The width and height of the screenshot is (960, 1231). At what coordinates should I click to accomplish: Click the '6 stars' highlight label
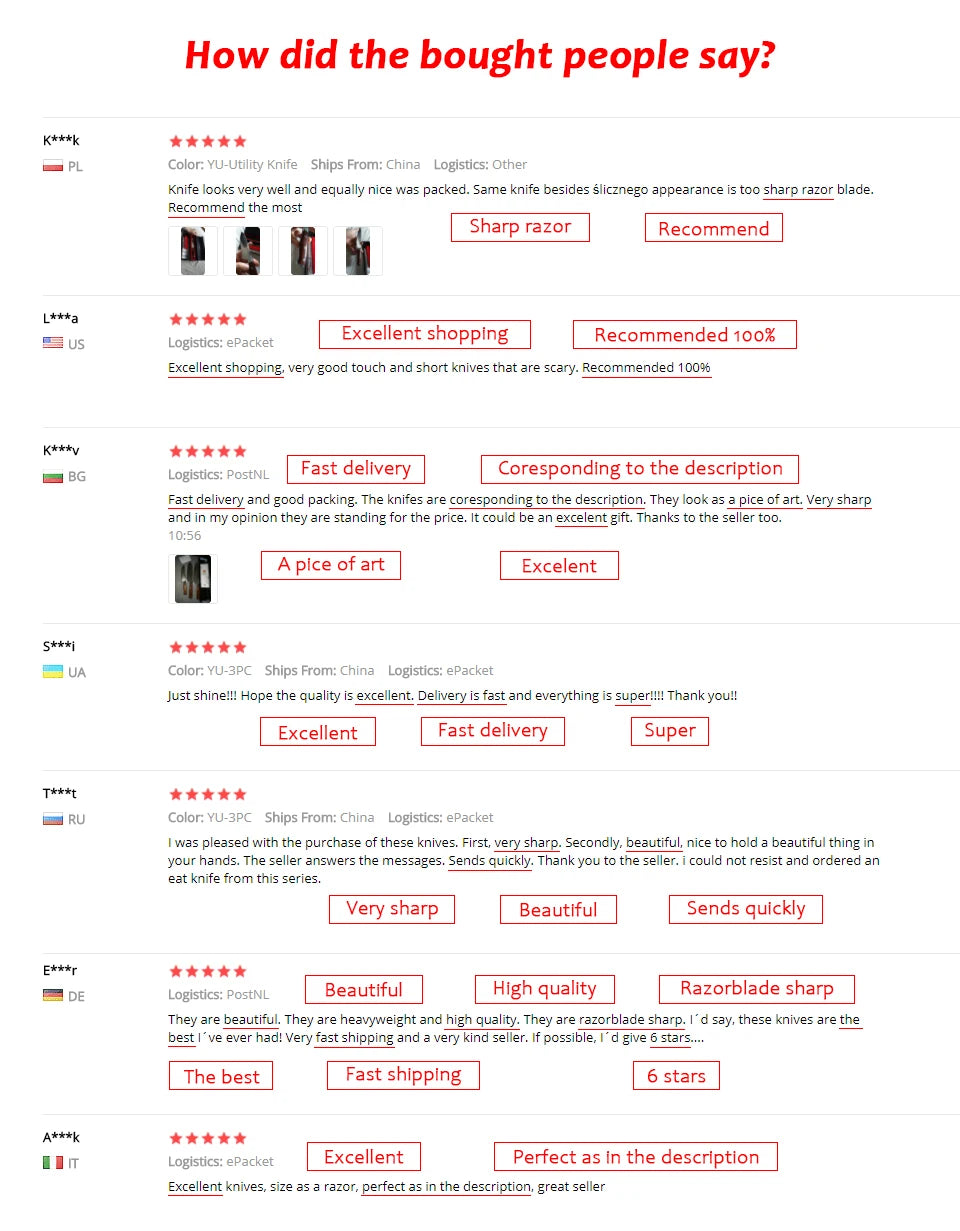pos(676,1076)
